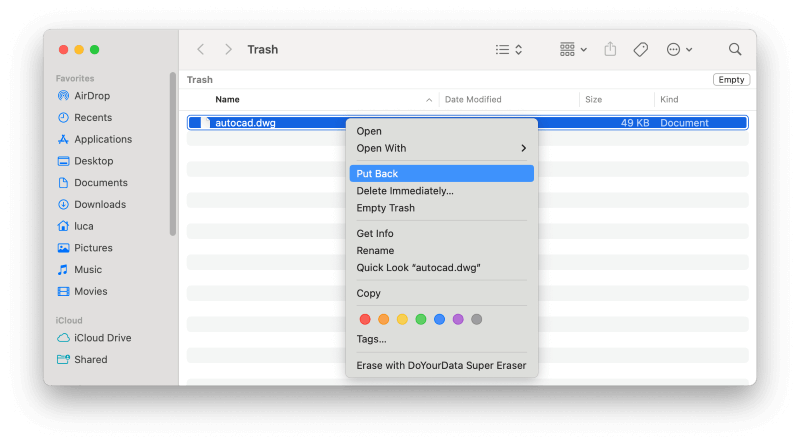Click the Empty button
The width and height of the screenshot is (800, 443).
(731, 80)
